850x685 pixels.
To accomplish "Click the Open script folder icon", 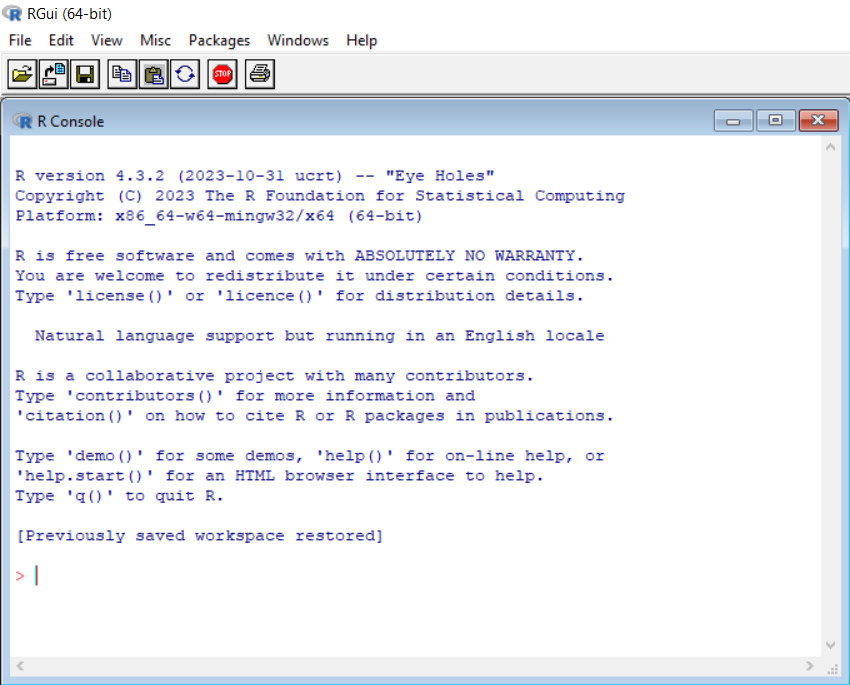I will [22, 74].
